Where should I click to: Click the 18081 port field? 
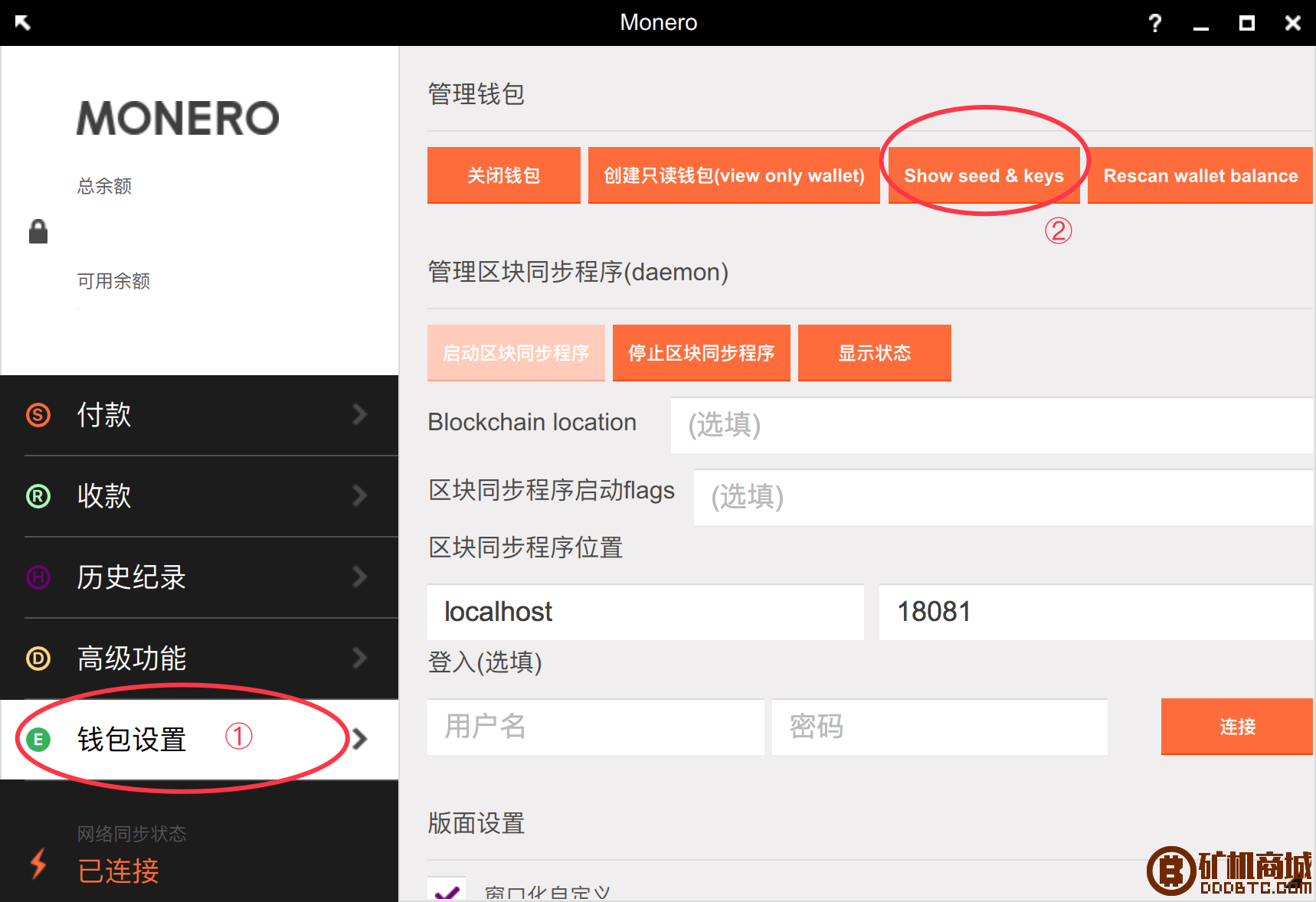pos(1096,612)
